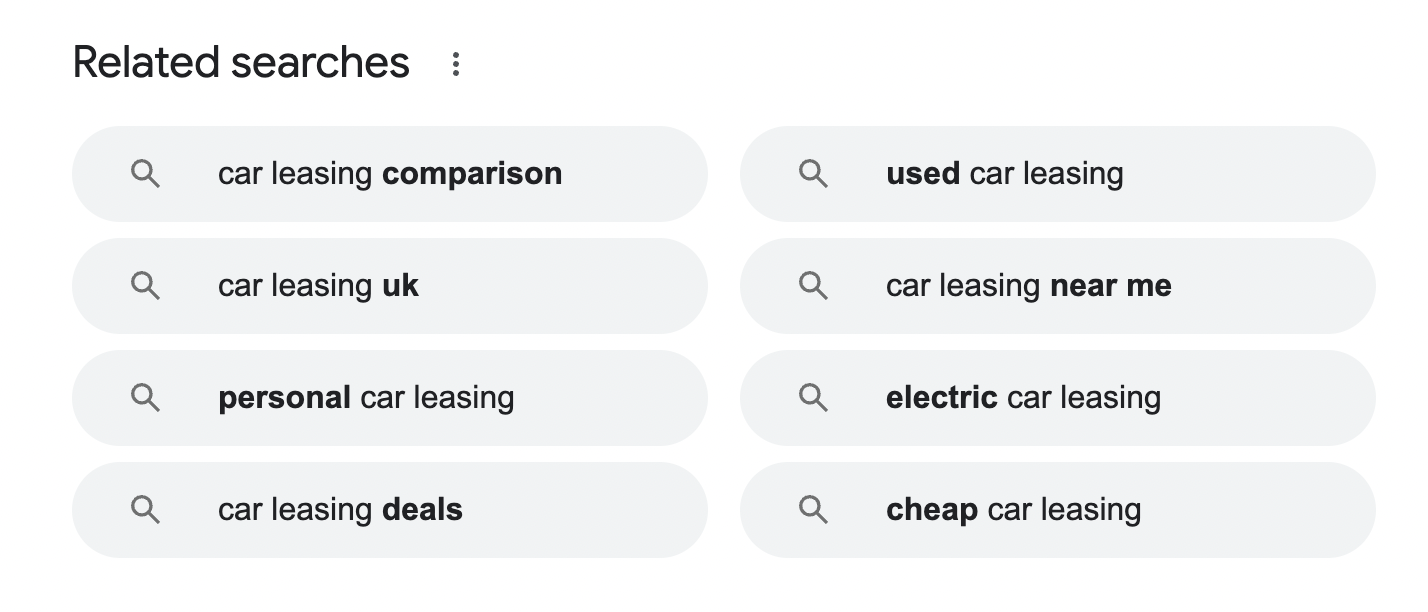Select the 'car leasing near me' suggestion
The image size is (1428, 612).
tap(1028, 286)
